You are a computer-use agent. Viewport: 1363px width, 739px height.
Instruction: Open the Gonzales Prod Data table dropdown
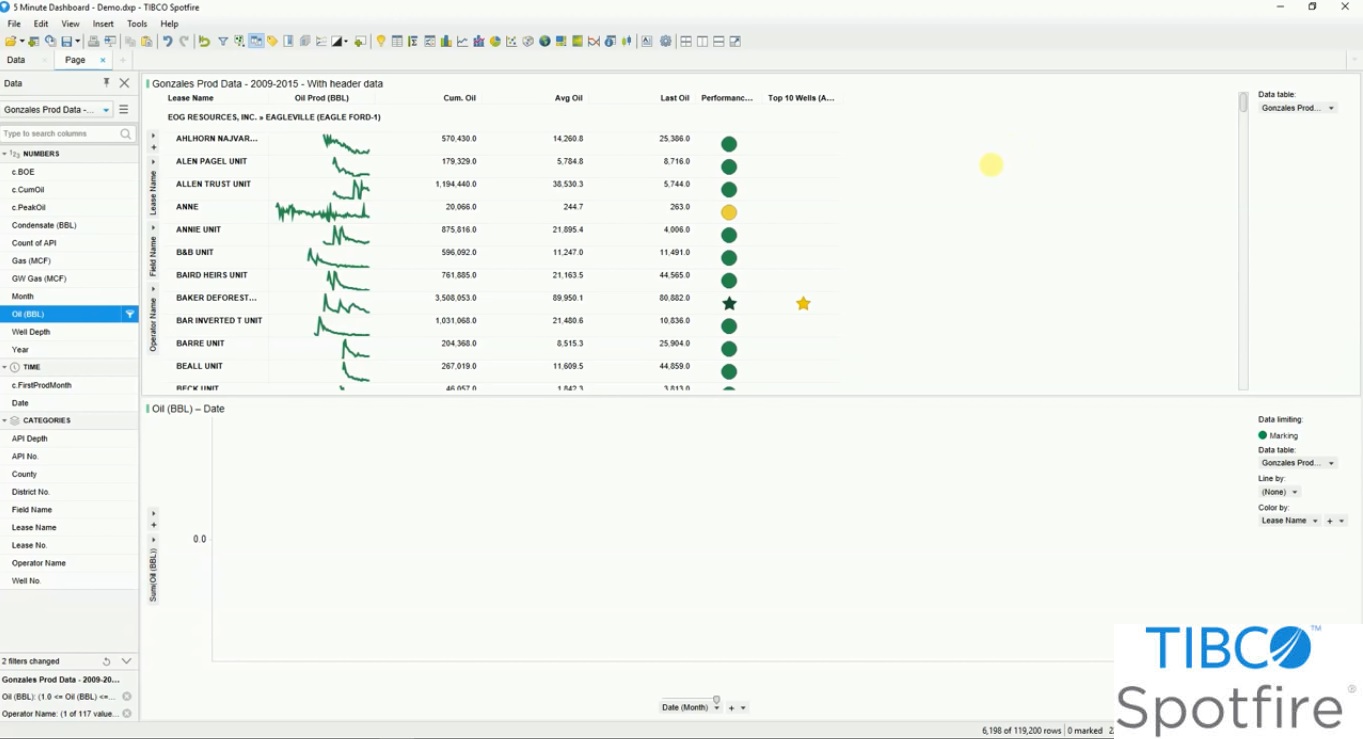[x=106, y=110]
